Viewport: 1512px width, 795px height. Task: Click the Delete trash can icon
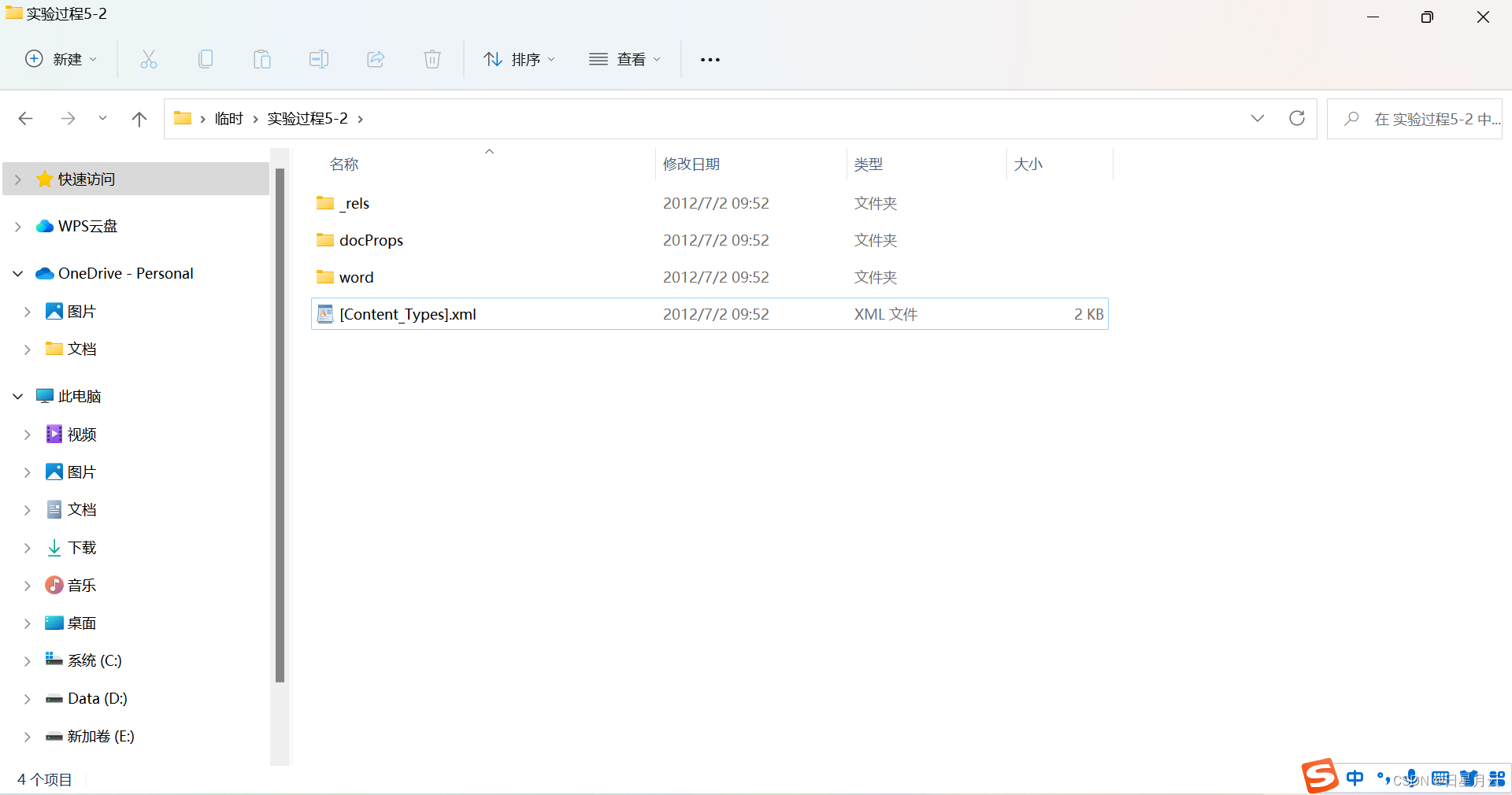pyautogui.click(x=432, y=59)
